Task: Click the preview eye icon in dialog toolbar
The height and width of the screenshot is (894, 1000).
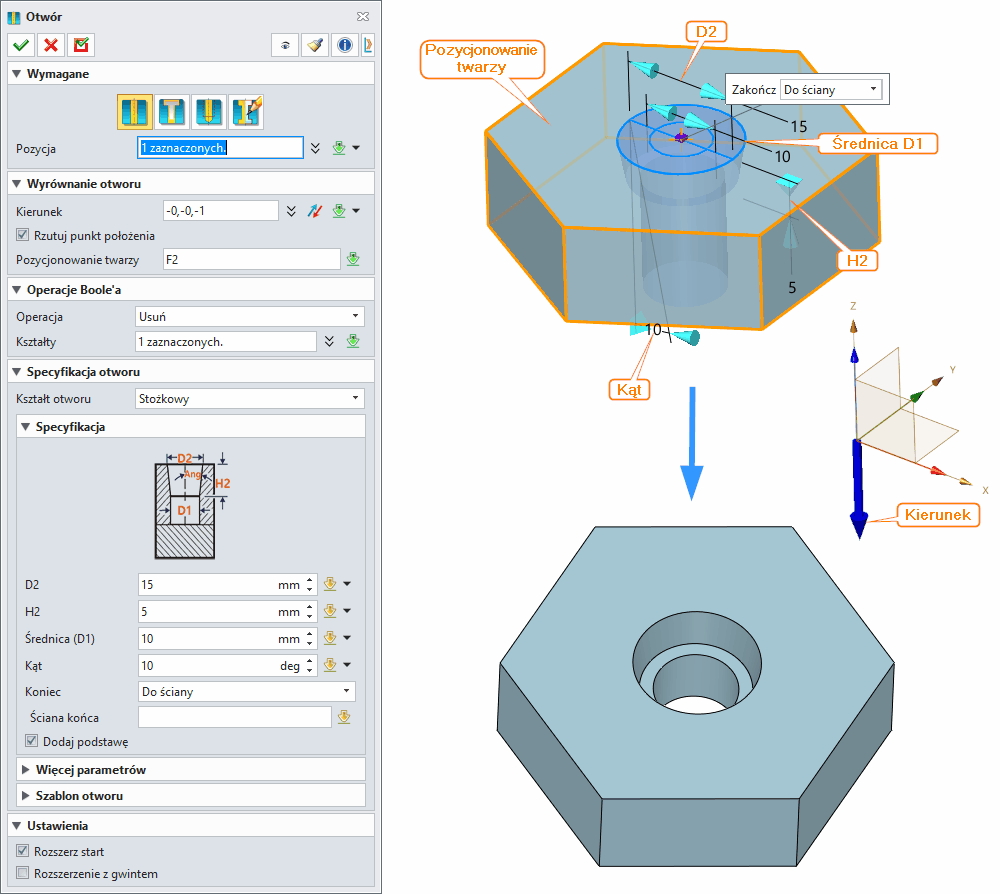Action: (285, 45)
